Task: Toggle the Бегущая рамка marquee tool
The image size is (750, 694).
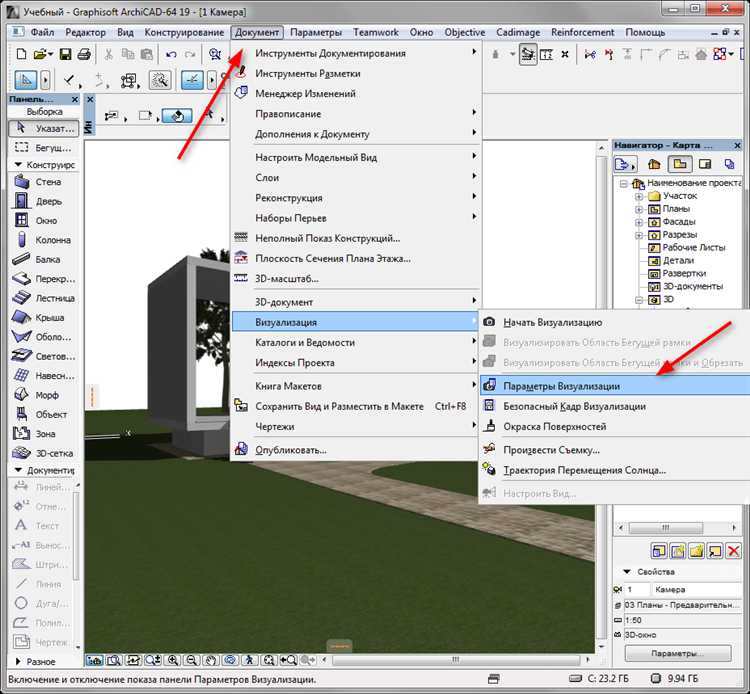Action: [40, 147]
